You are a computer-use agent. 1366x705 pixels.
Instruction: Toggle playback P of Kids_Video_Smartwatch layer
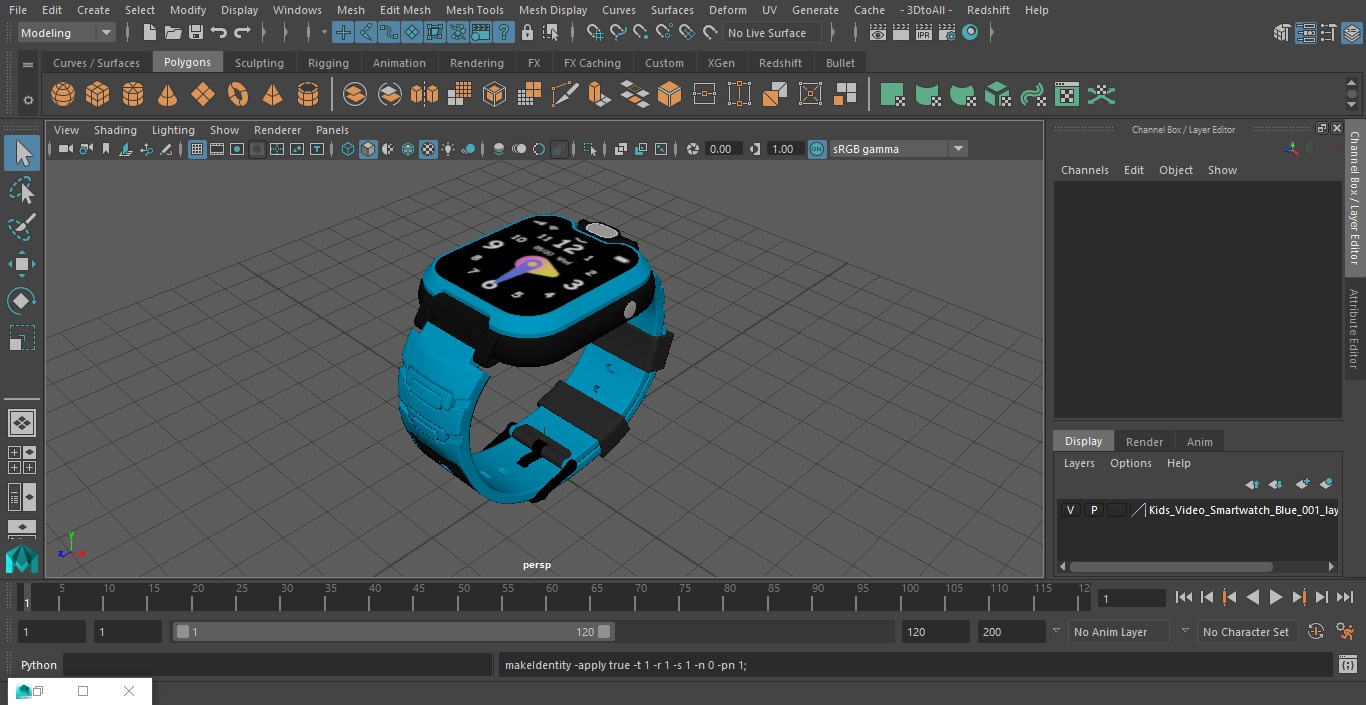[1094, 510]
